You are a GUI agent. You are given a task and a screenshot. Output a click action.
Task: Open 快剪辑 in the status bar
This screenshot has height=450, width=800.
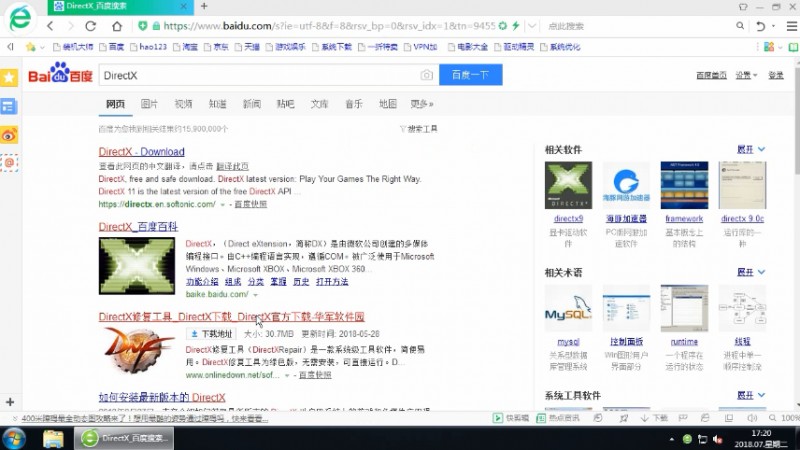[511, 418]
